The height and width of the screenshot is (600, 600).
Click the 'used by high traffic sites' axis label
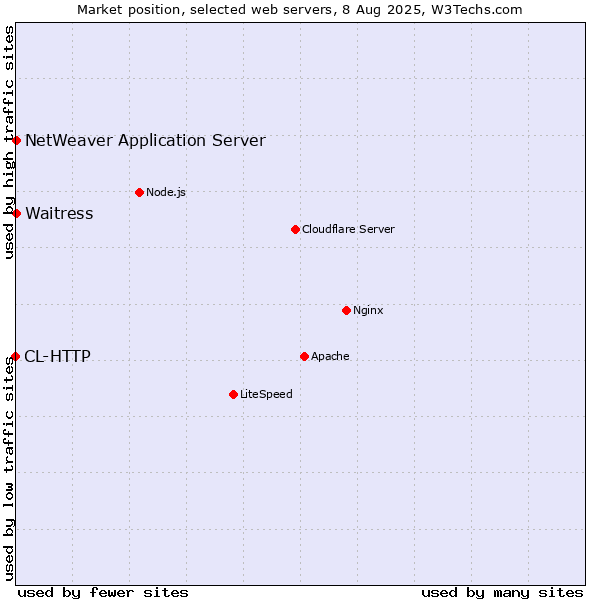click(9, 142)
